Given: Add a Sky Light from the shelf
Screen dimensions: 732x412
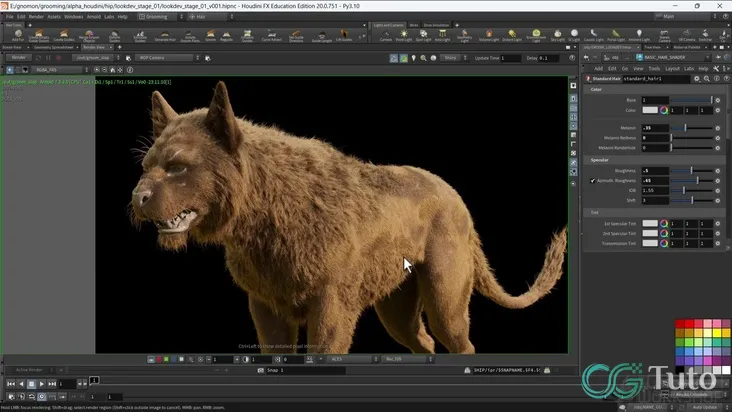Looking at the screenshot, I should pyautogui.click(x=557, y=35).
